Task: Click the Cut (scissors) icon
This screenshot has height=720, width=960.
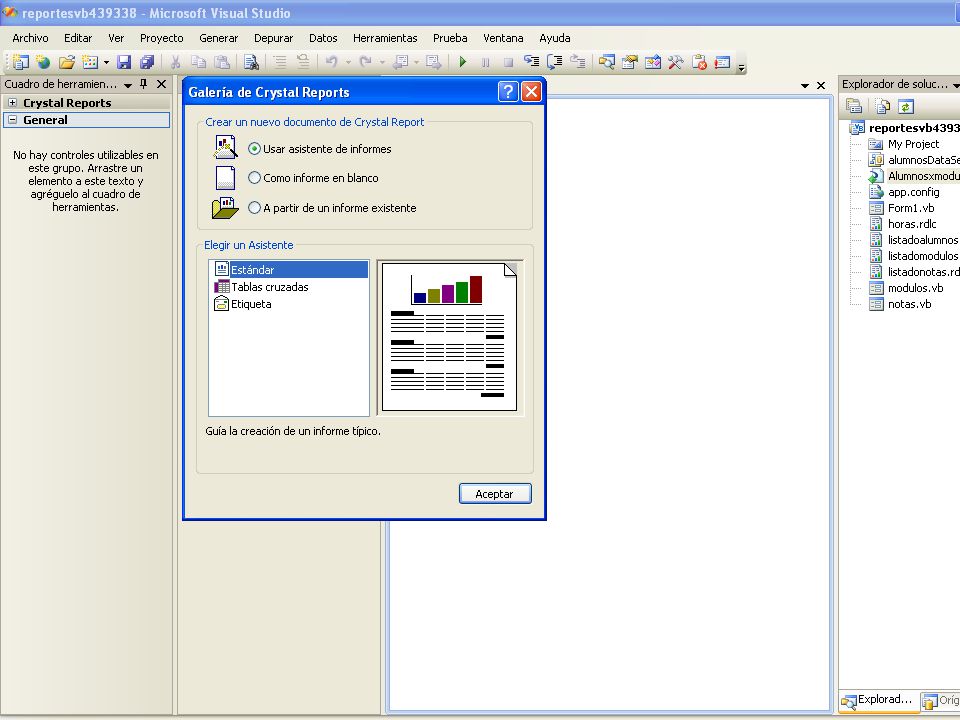Action: (176, 62)
